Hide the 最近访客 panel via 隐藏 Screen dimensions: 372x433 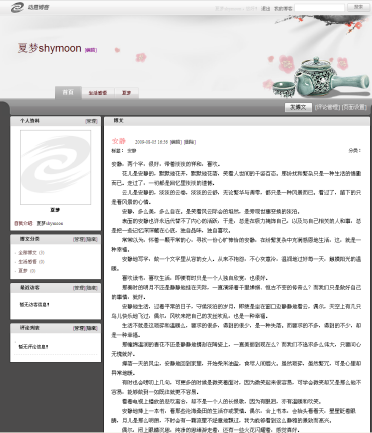92,288
